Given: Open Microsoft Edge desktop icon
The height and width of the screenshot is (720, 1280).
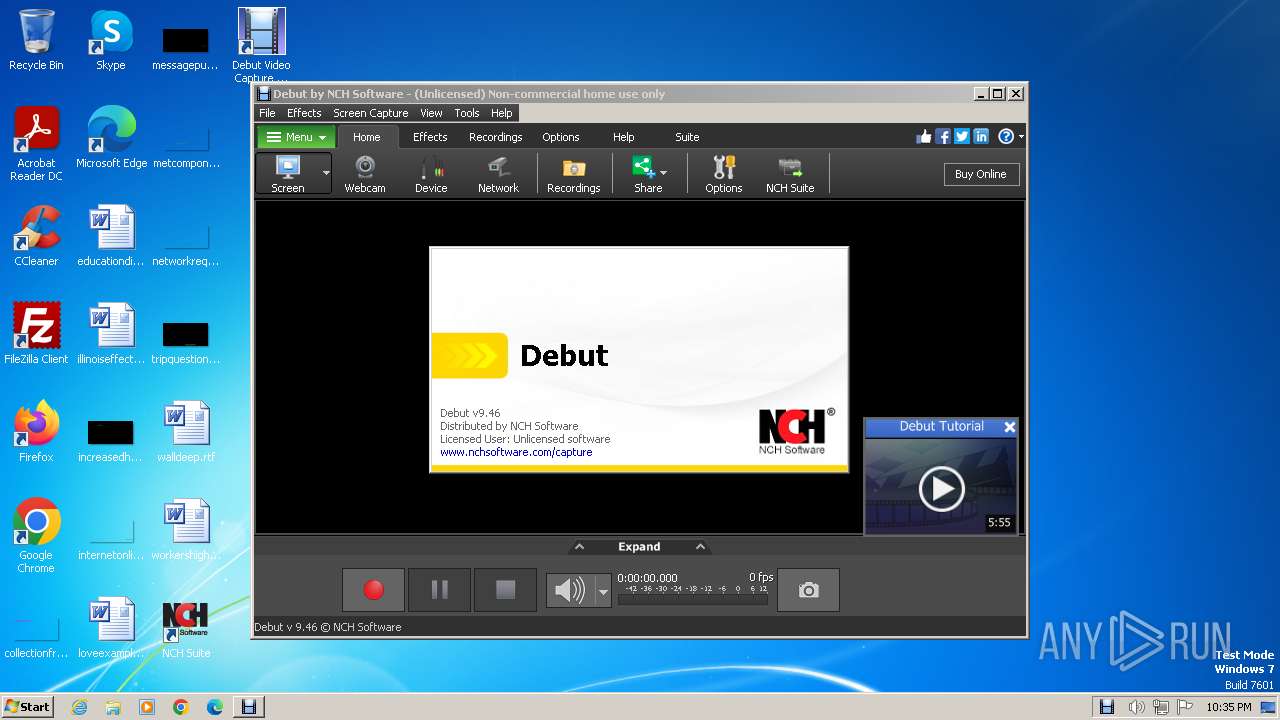Looking at the screenshot, I should 111,138.
